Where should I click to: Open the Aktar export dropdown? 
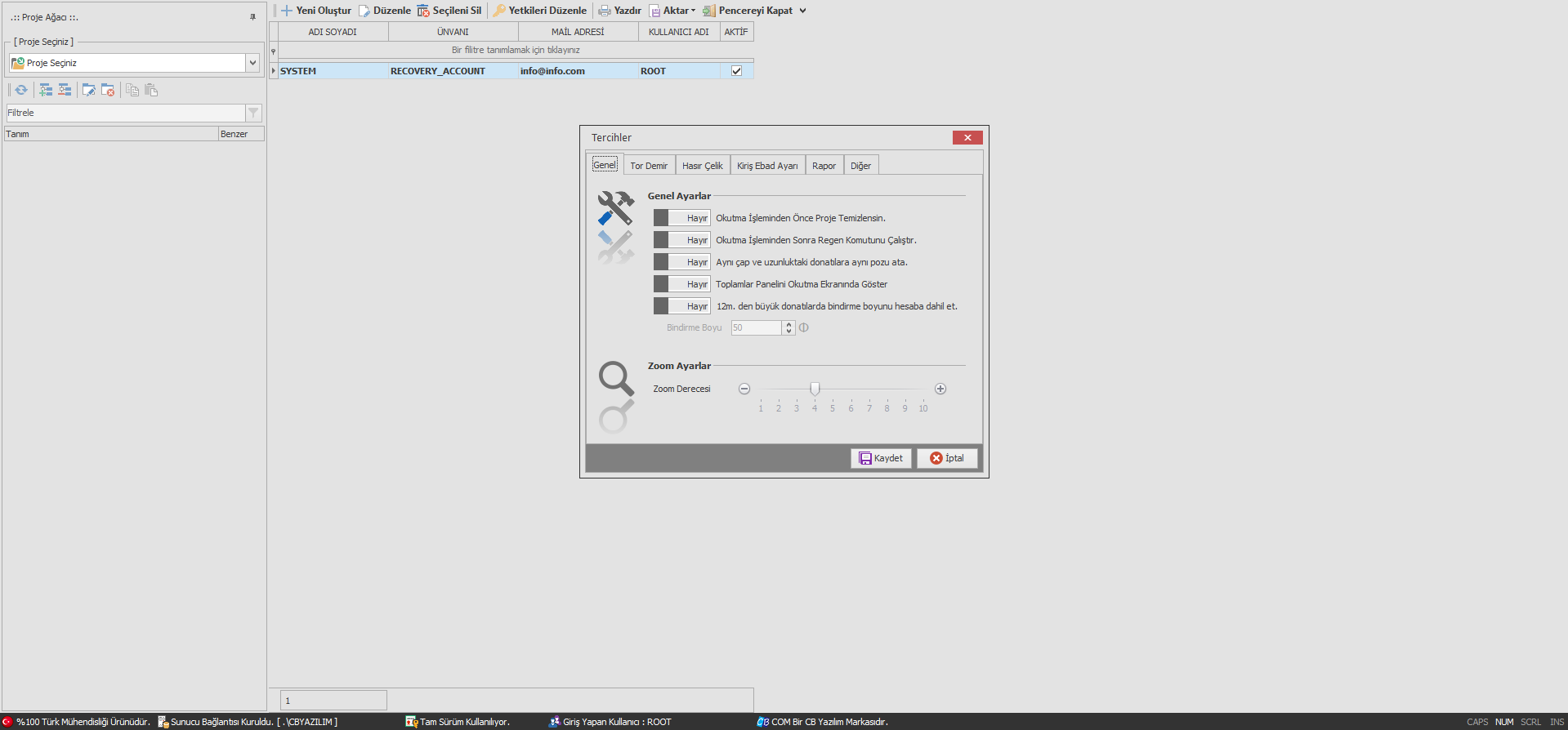pos(672,11)
